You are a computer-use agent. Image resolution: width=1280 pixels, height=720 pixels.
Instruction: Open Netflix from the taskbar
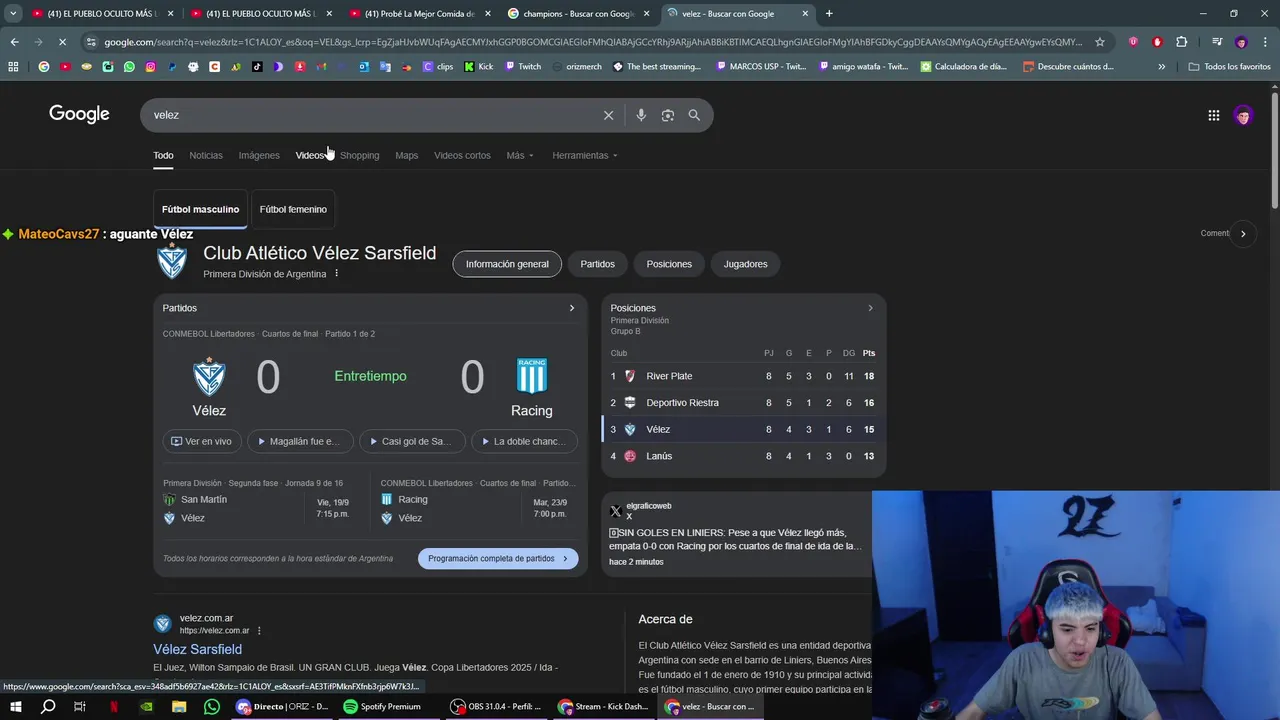click(114, 706)
